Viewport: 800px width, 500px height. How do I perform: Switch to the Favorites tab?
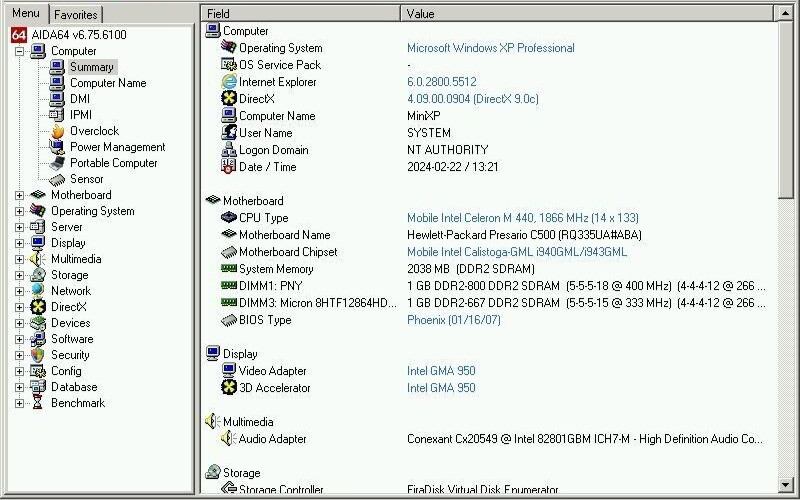[x=76, y=15]
